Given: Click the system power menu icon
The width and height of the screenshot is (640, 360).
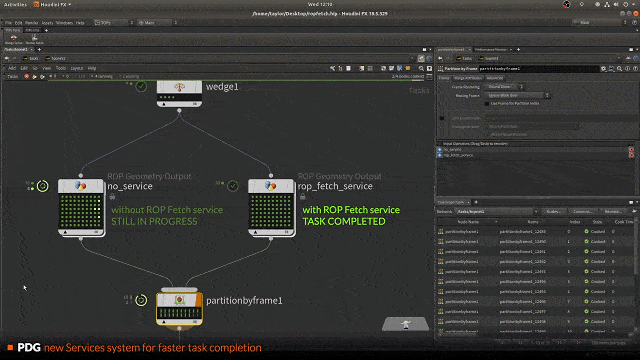Looking at the screenshot, I should point(626,4).
